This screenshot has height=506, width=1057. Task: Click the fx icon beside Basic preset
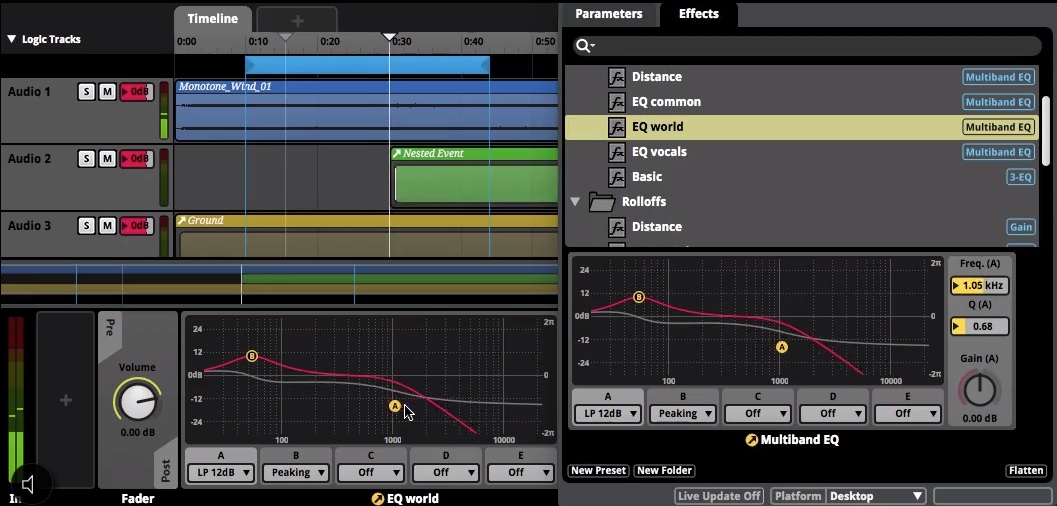(617, 177)
